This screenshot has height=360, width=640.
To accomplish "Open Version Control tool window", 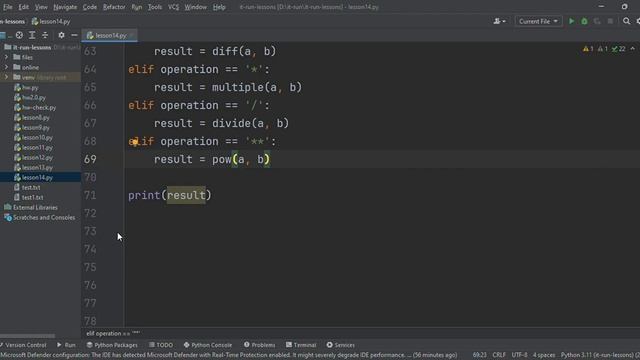I will coord(24,345).
